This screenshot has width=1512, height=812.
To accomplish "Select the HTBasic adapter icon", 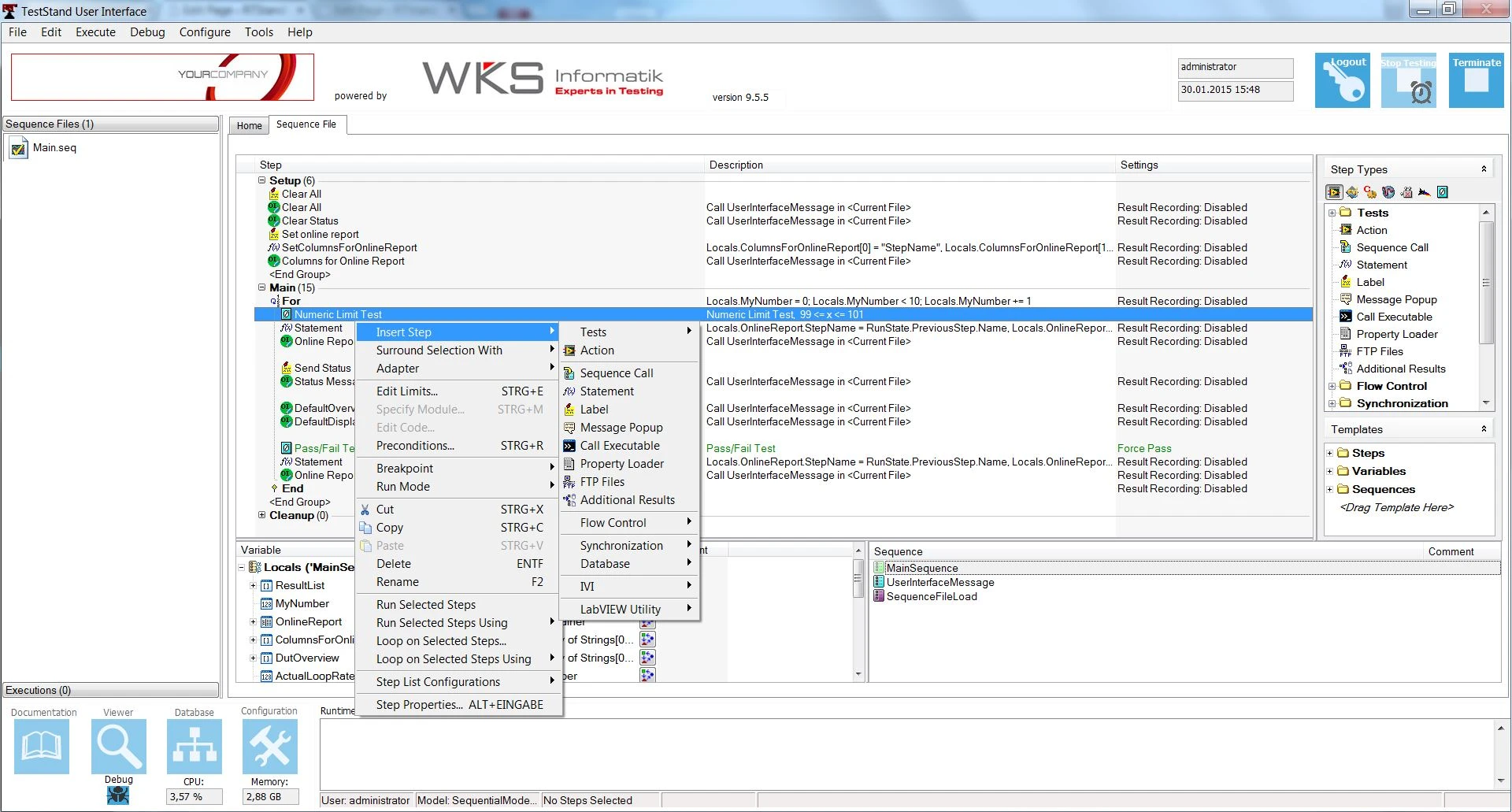I will (x=1425, y=192).
